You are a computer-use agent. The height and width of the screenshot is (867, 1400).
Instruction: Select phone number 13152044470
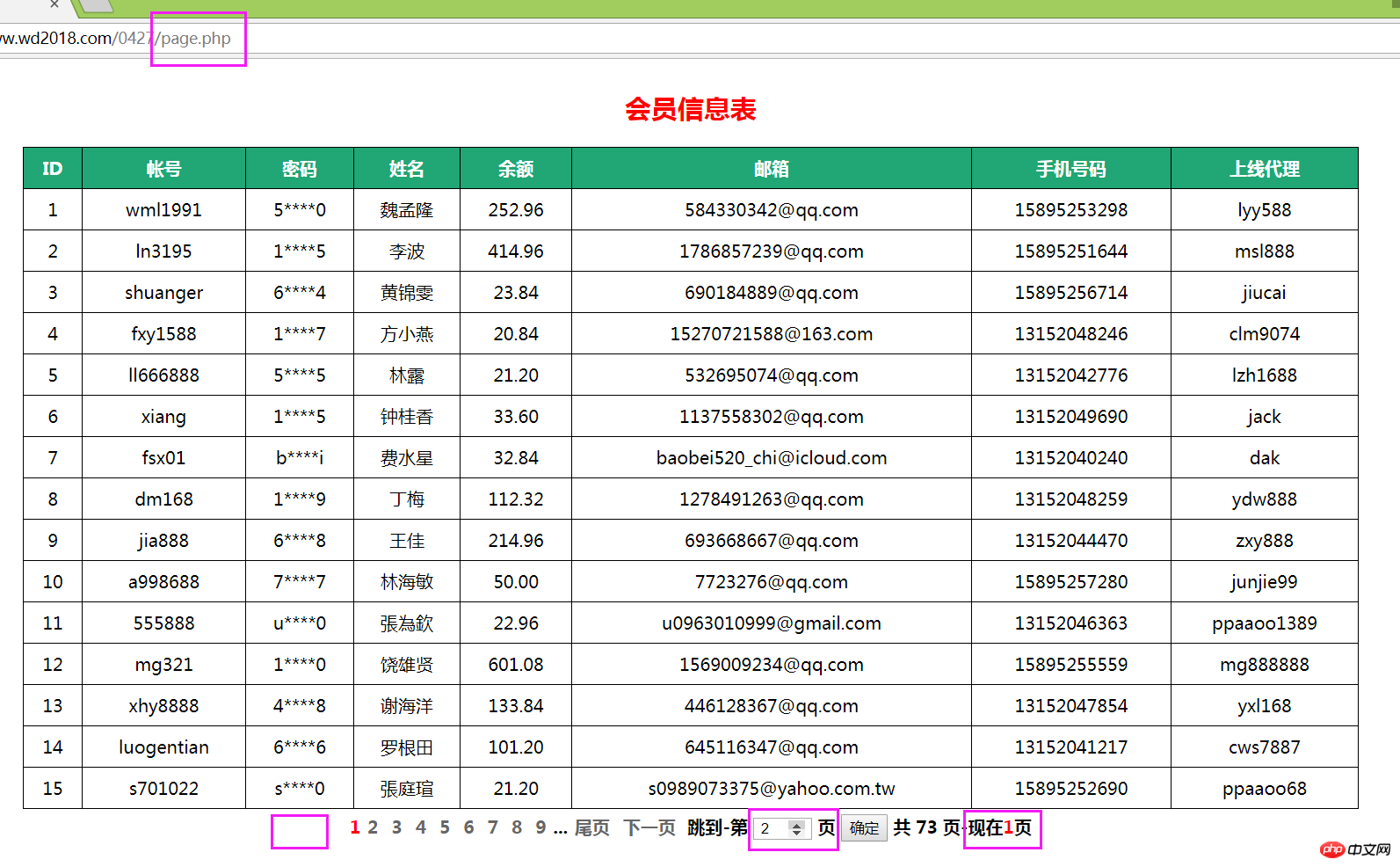click(x=1071, y=541)
